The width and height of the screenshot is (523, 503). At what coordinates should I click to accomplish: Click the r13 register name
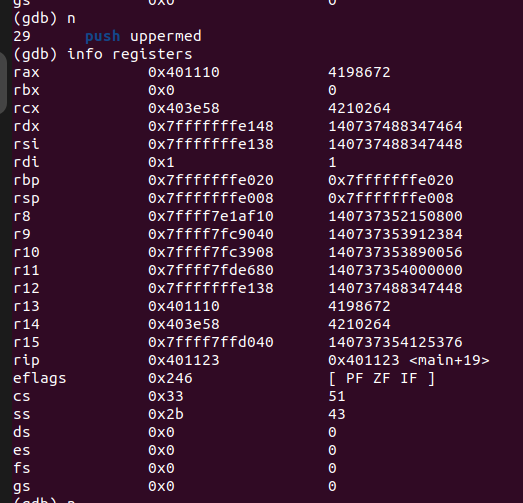[x=26, y=307]
